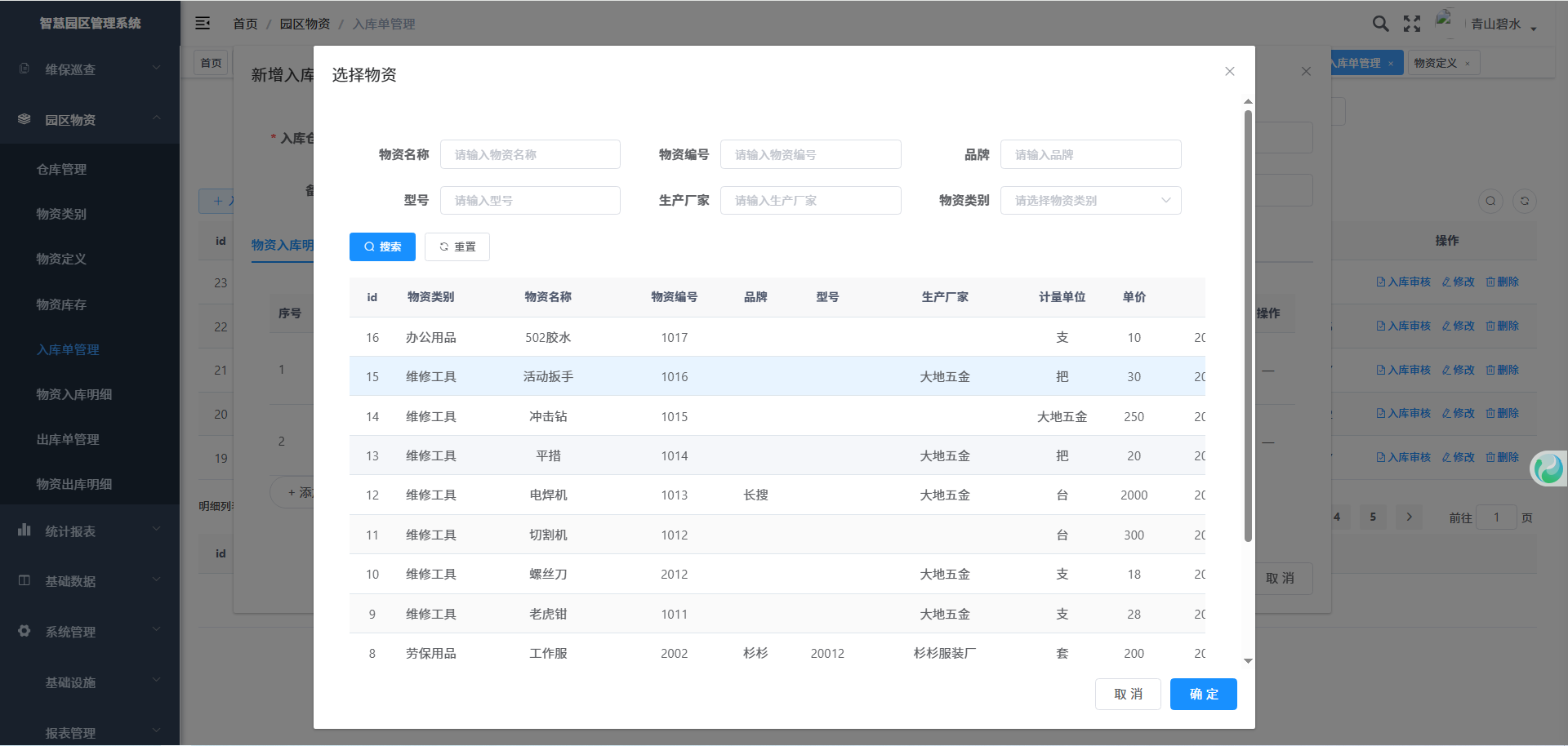This screenshot has height=746, width=1568.
Task: Switch to the 物资定义 tab
Action: (1435, 63)
